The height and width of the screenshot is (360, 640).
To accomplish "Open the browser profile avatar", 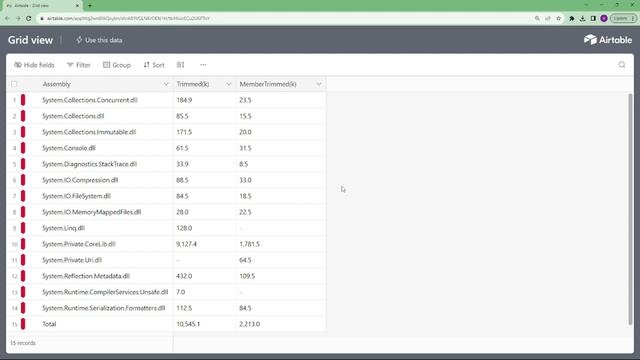I will point(604,18).
